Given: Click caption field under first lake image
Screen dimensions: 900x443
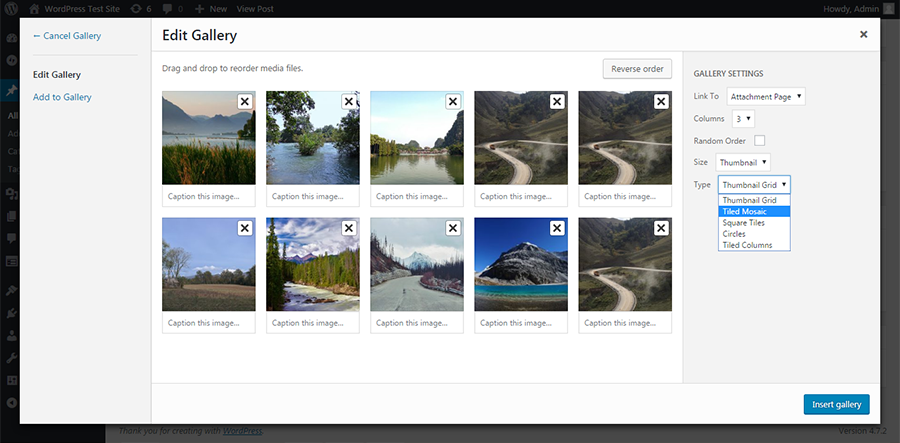Looking at the screenshot, I should tap(208, 196).
